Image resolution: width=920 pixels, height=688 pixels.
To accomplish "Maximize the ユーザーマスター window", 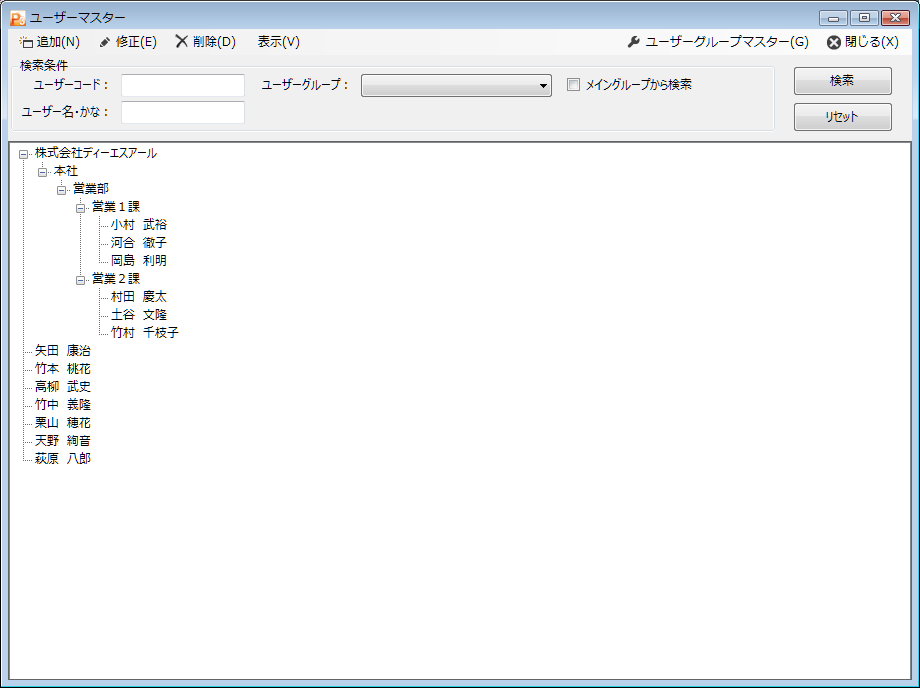I will point(864,18).
